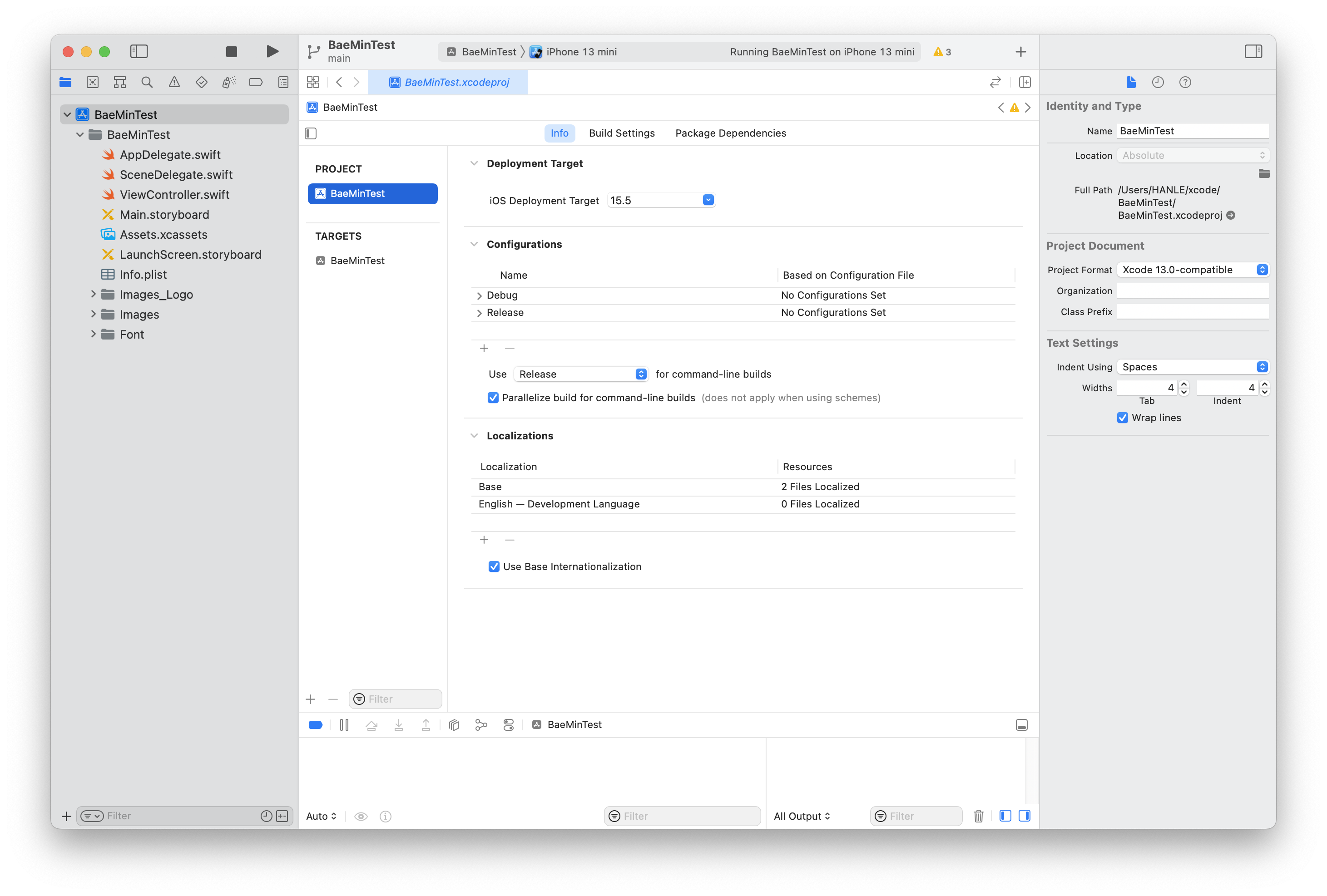Open the Source Control navigator
Viewport: 1327px width, 896px height.
tap(93, 82)
